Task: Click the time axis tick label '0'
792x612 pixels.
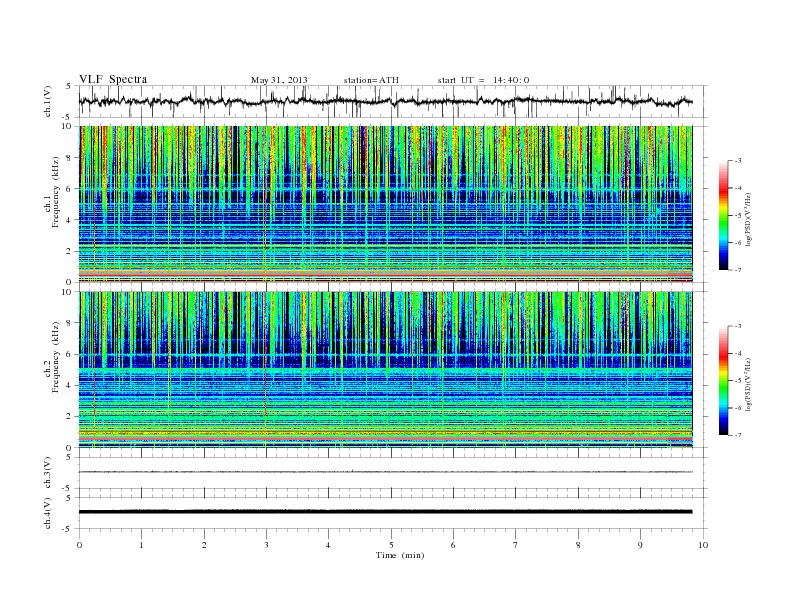Action: tap(79, 545)
